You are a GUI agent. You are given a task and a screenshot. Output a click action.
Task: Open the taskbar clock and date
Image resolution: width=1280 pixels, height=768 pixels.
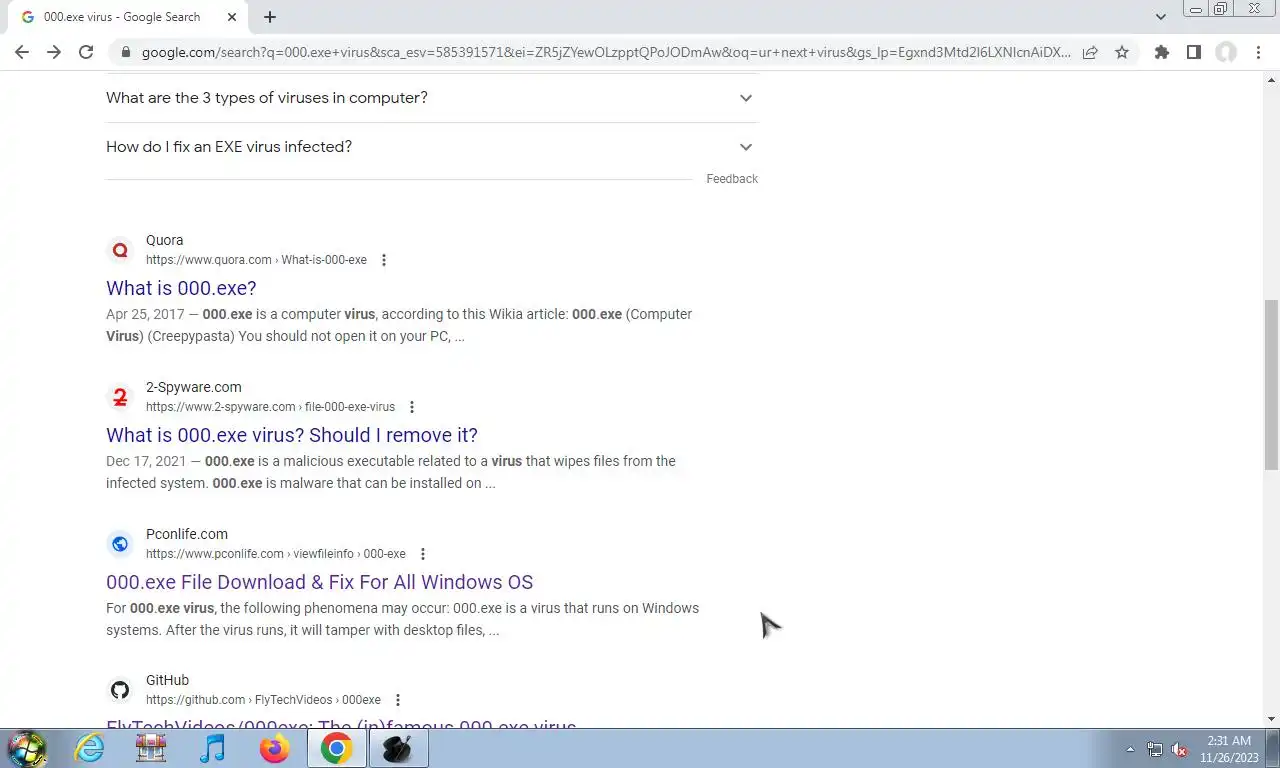(1229, 749)
